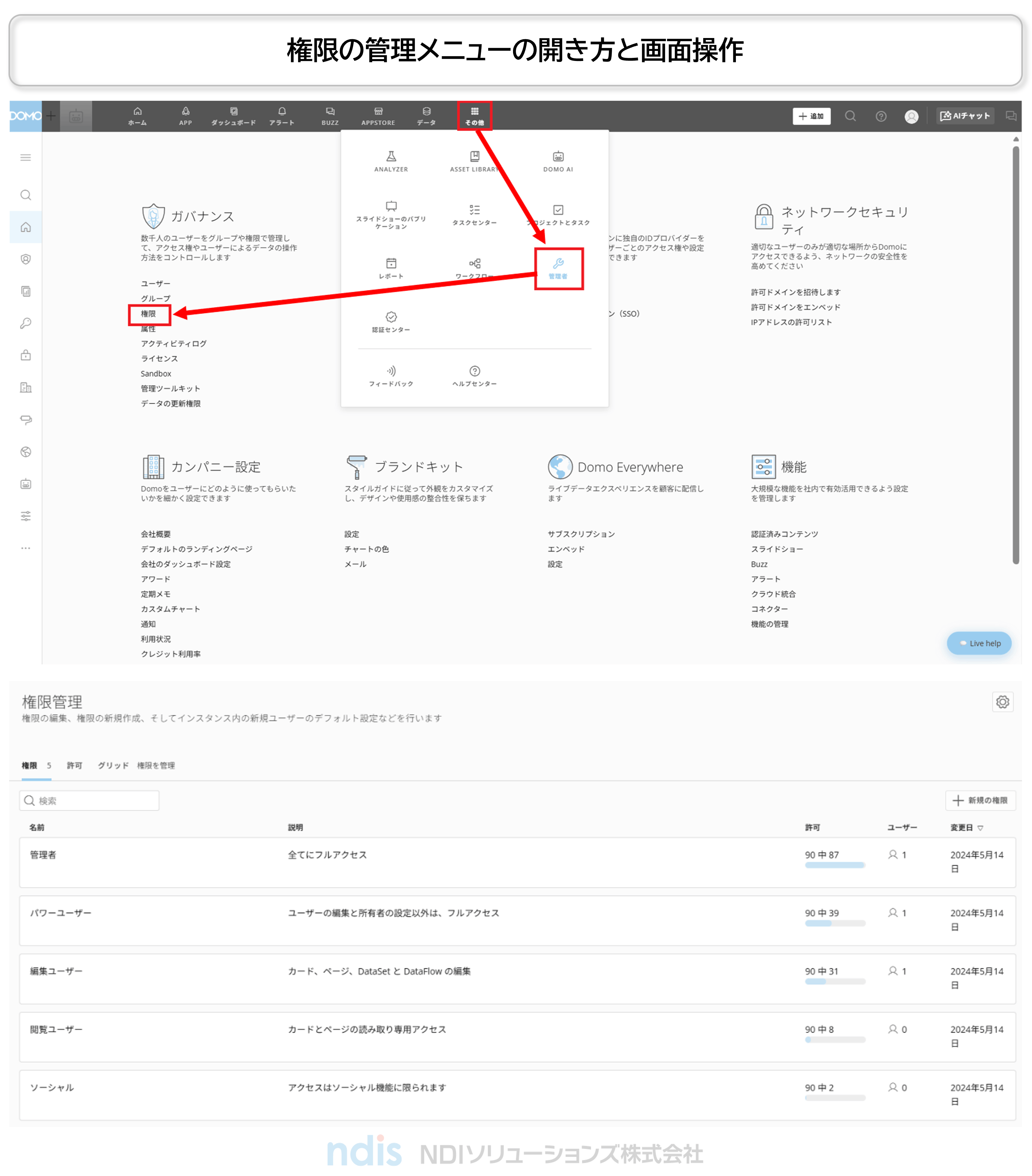Open タスクセンター from the その他 menu
Viewport: 1032px width, 1176px height.
474,215
